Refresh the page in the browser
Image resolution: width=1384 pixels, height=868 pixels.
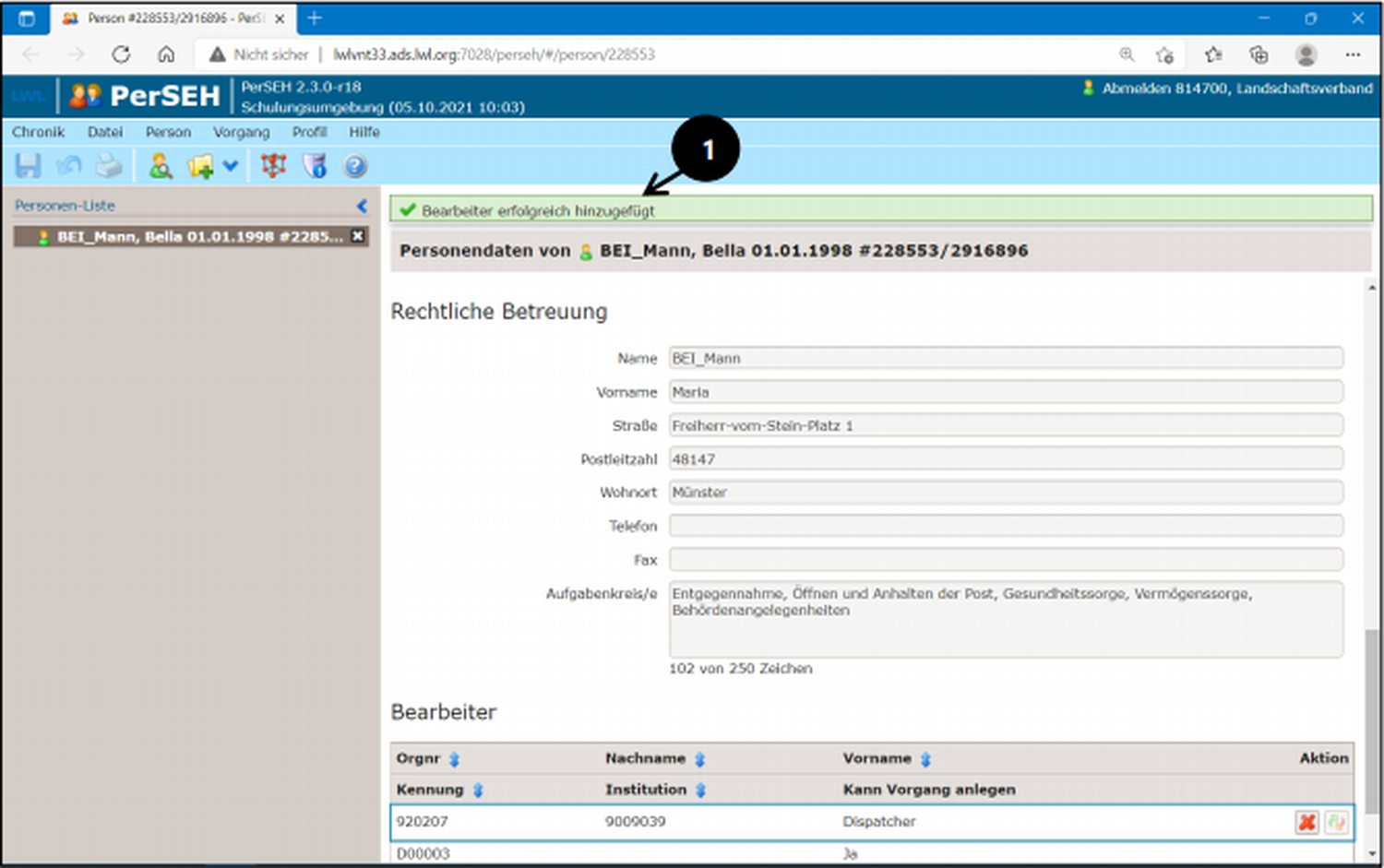tap(121, 54)
